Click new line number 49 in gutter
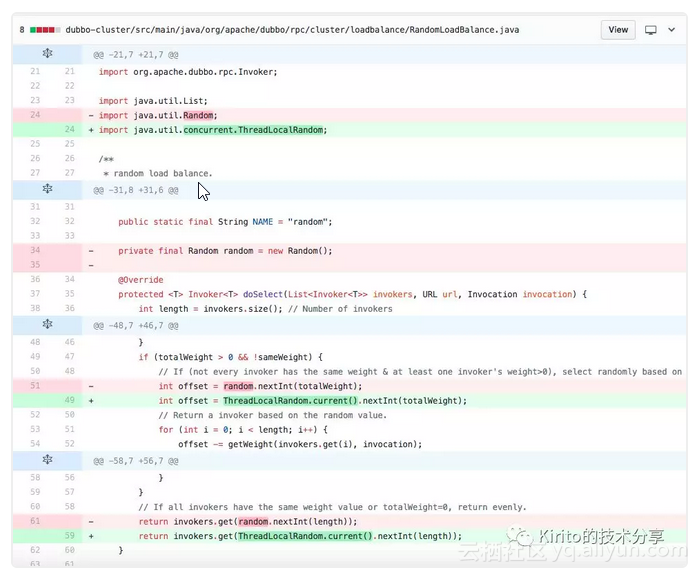Screen dimensions: 699x573 click(x=70, y=400)
